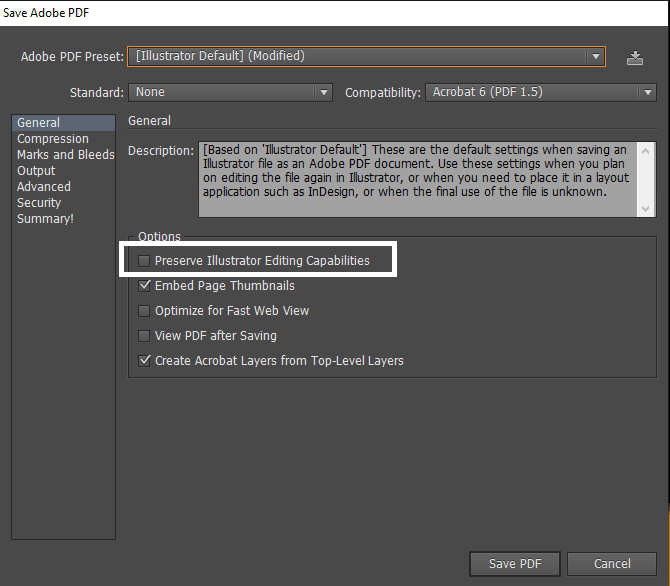Open the Advanced settings section

click(x=64, y=187)
